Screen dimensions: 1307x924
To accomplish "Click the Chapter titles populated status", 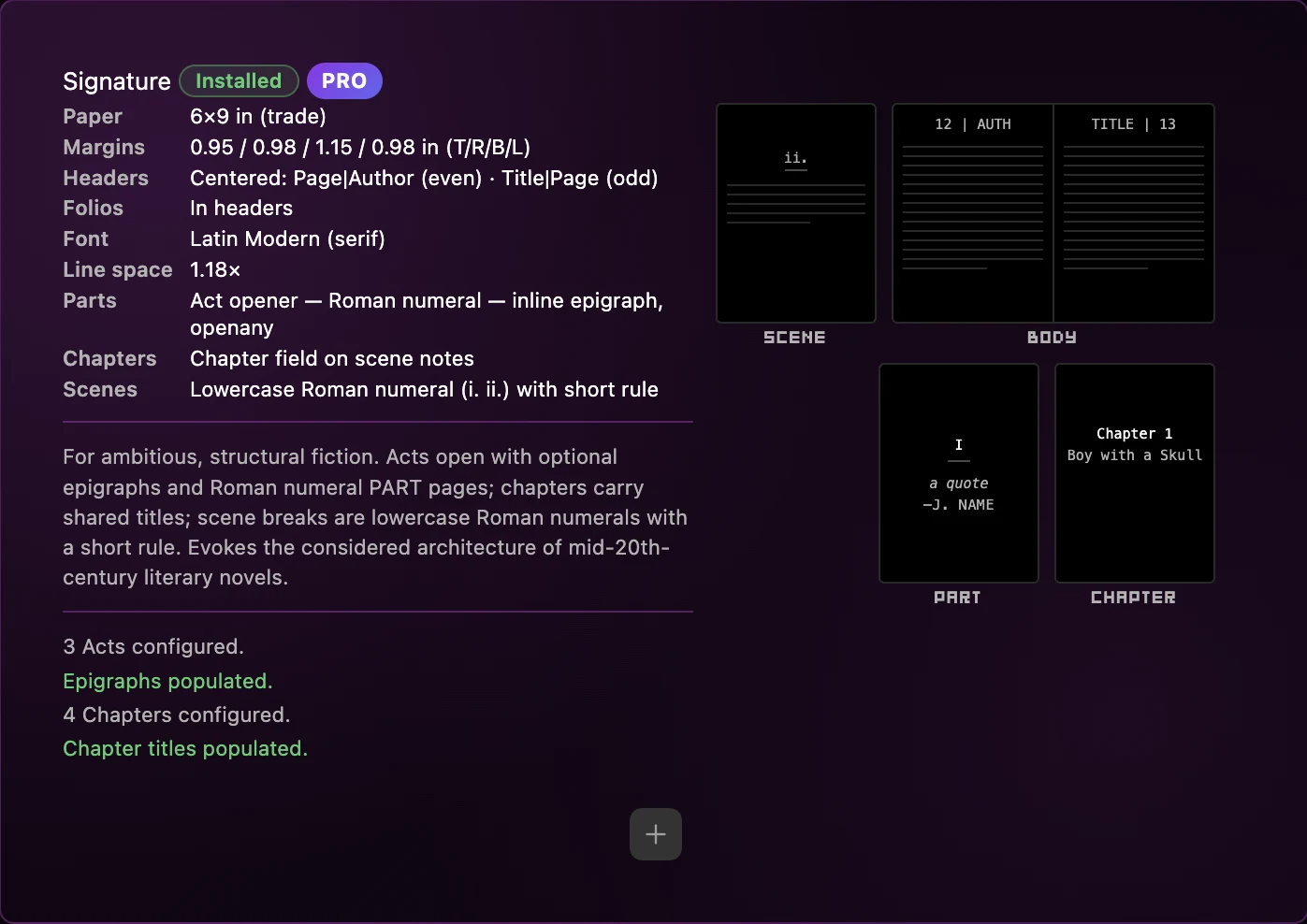I will [x=185, y=749].
